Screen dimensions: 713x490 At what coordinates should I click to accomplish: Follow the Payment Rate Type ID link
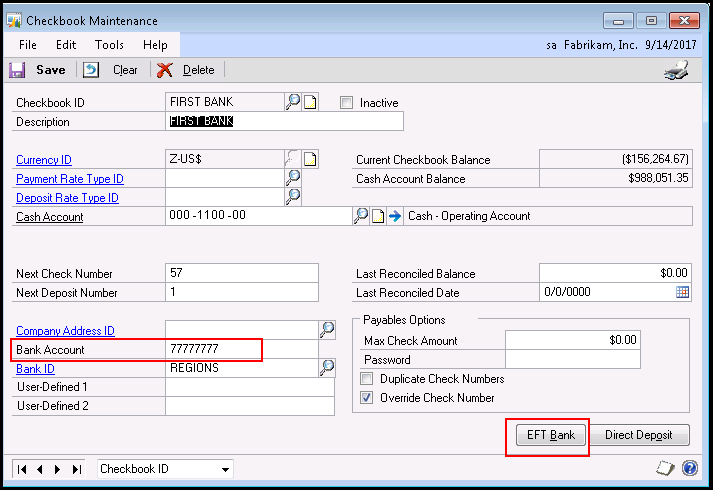(x=70, y=179)
